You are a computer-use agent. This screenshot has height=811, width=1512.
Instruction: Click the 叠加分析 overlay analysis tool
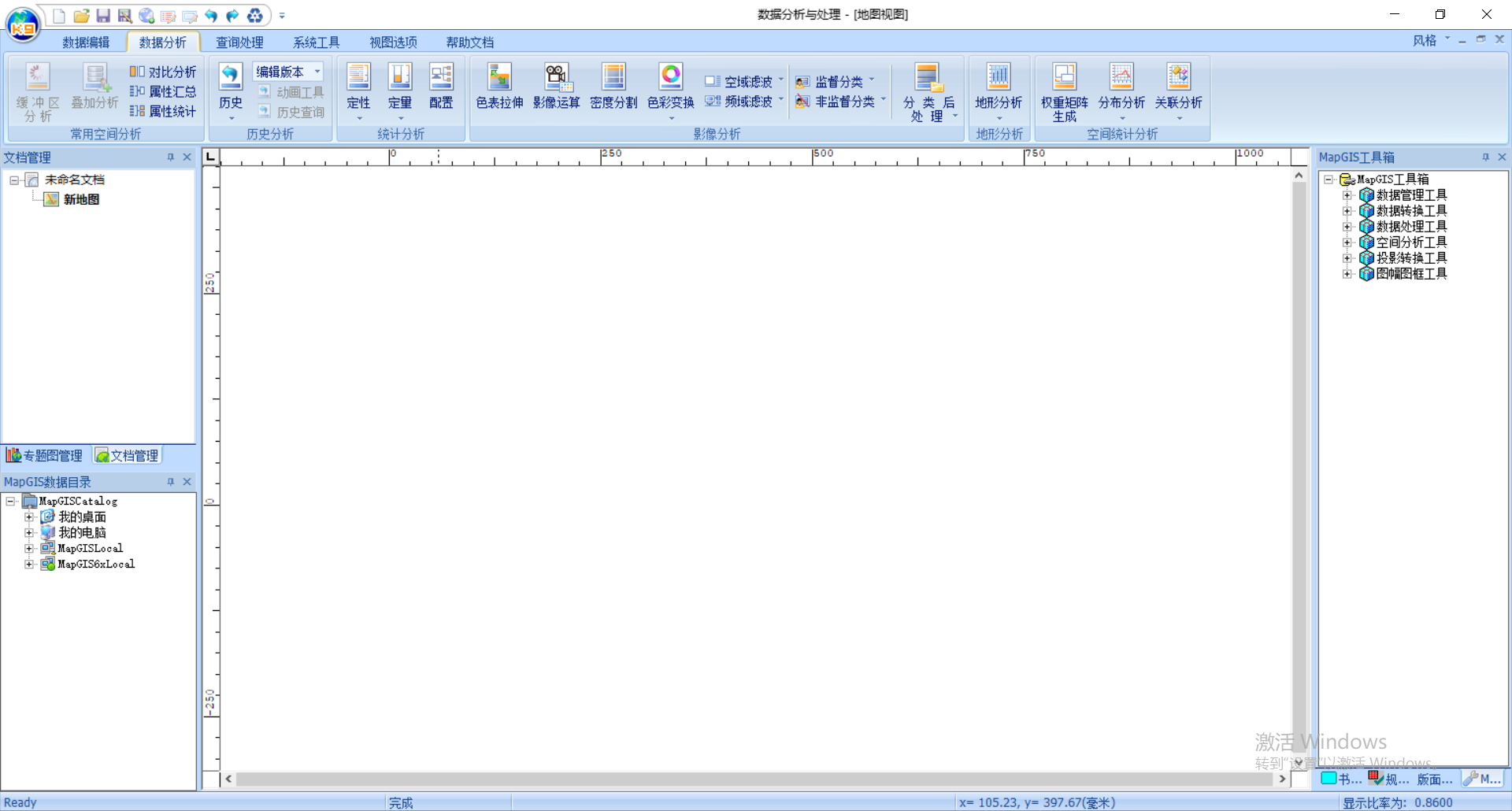point(95,86)
